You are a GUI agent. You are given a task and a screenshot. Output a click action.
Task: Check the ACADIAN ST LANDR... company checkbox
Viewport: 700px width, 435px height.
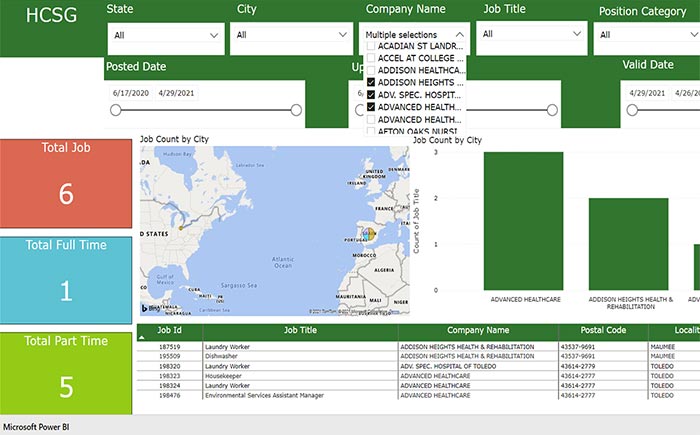[371, 46]
